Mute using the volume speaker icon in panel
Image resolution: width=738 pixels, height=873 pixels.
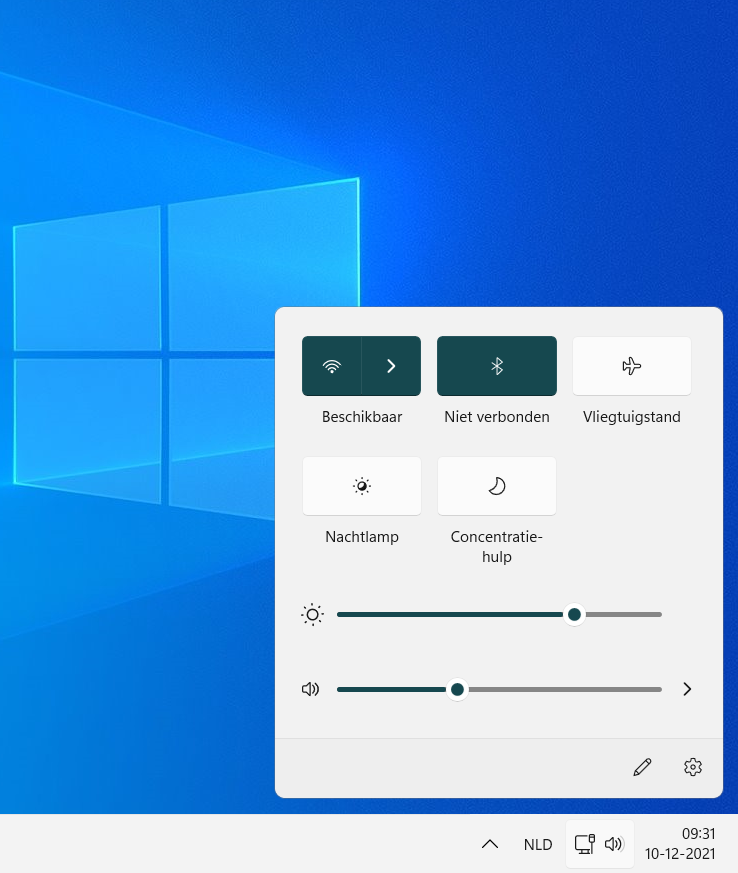311,689
